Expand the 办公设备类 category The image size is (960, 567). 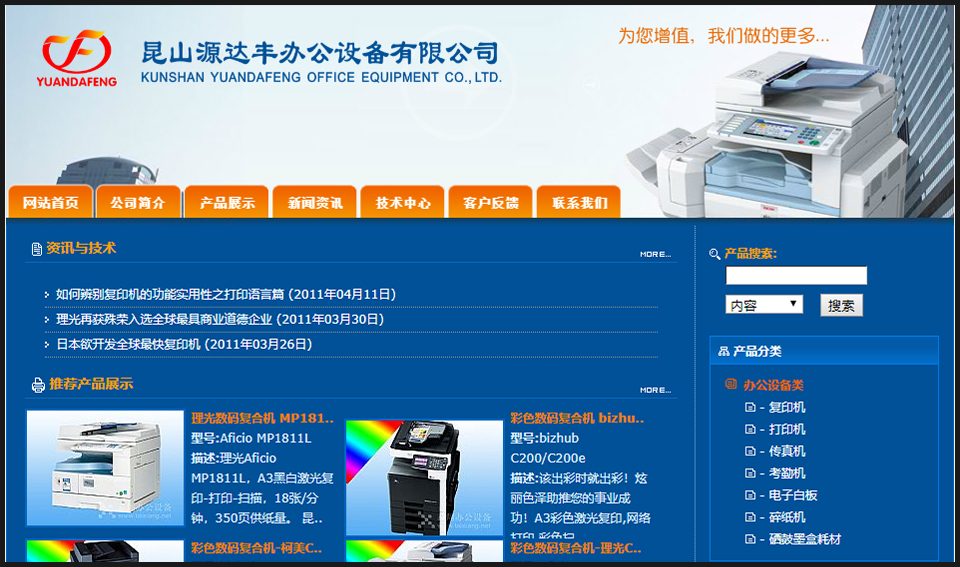click(x=773, y=385)
